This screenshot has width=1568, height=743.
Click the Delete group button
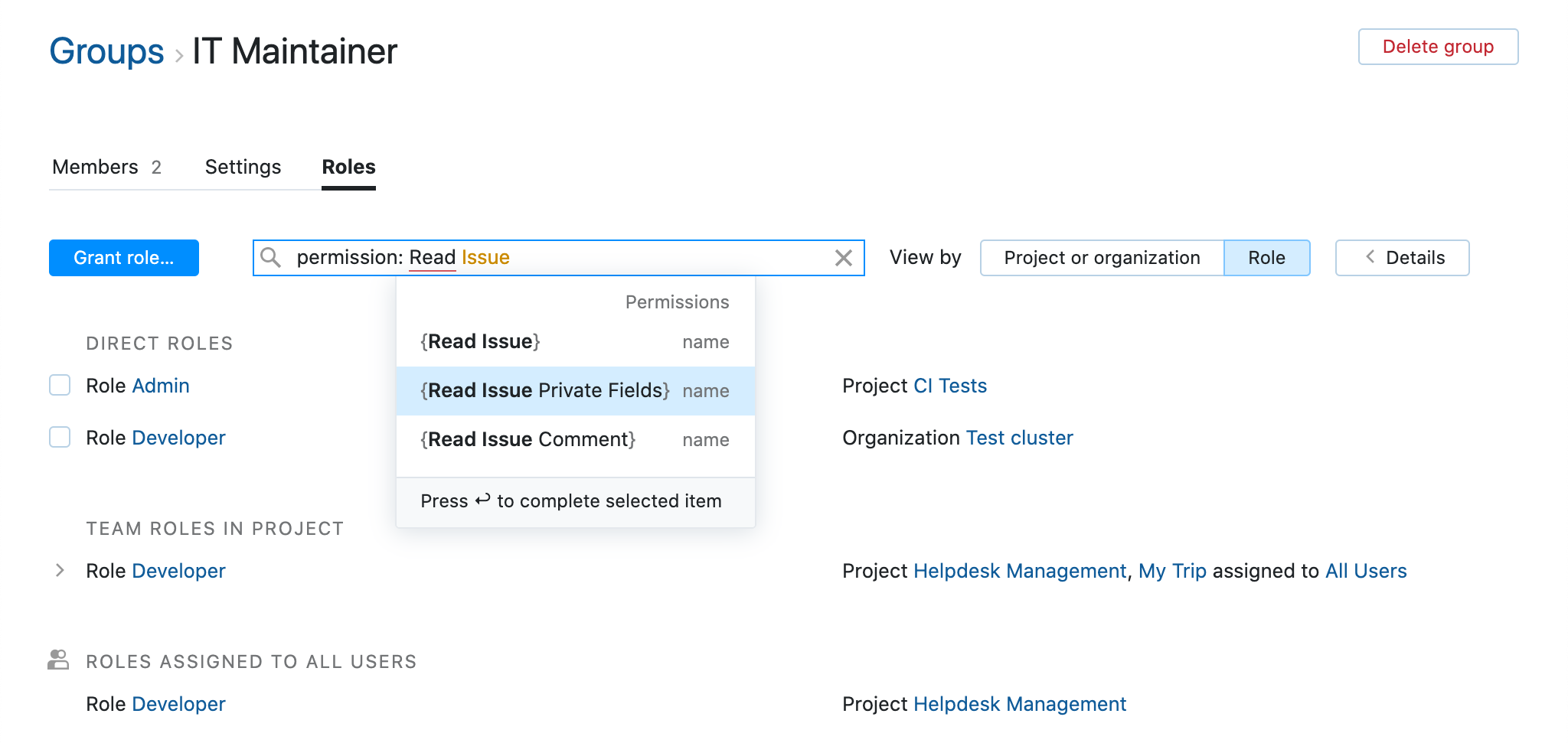(1438, 46)
